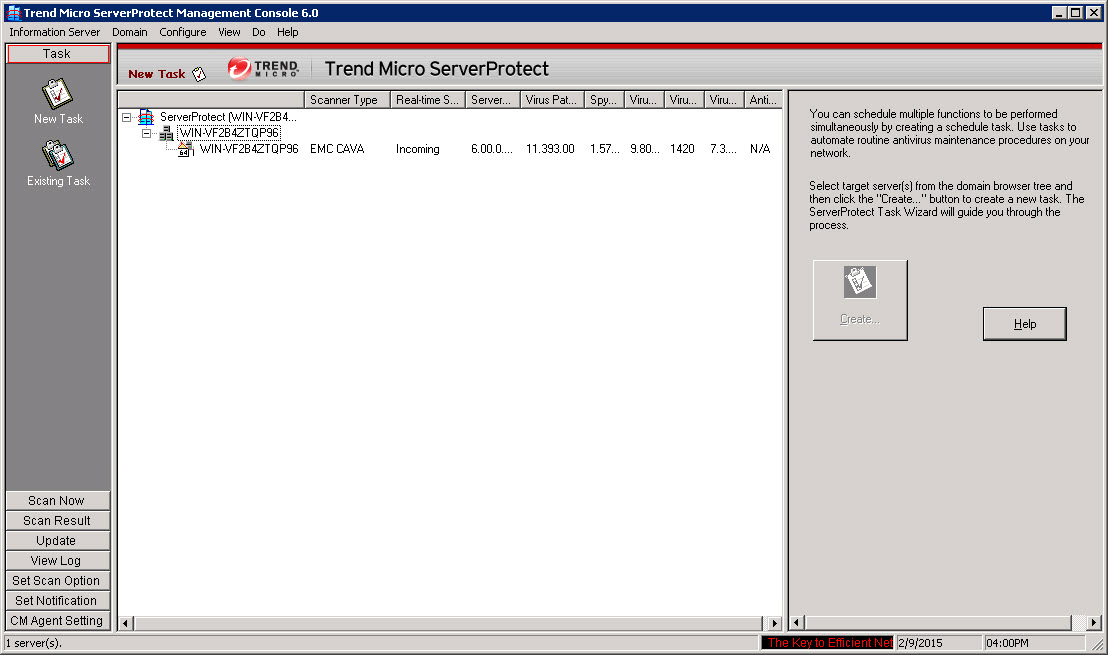This screenshot has height=655, width=1108.
Task: Switch to the Update sidebar section
Action: [x=57, y=541]
